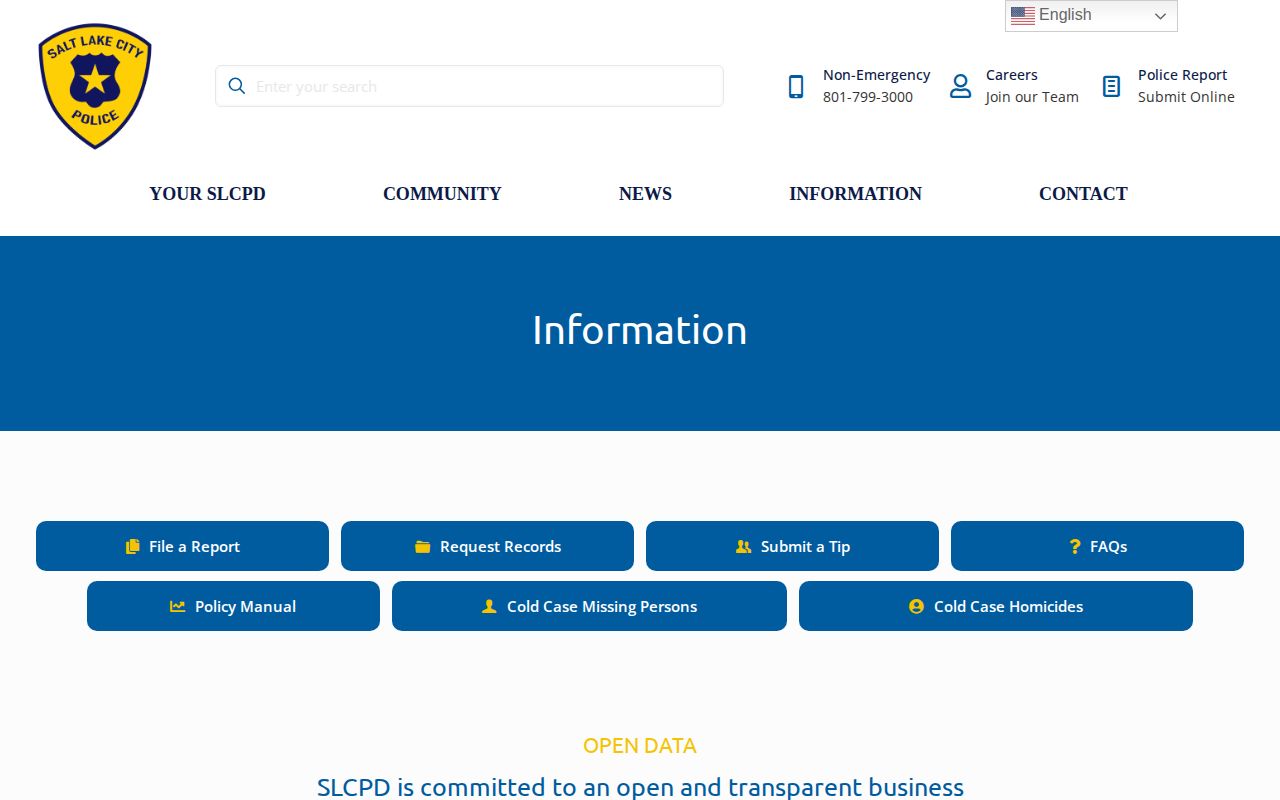Open the COMMUNITY menu

tap(442, 194)
